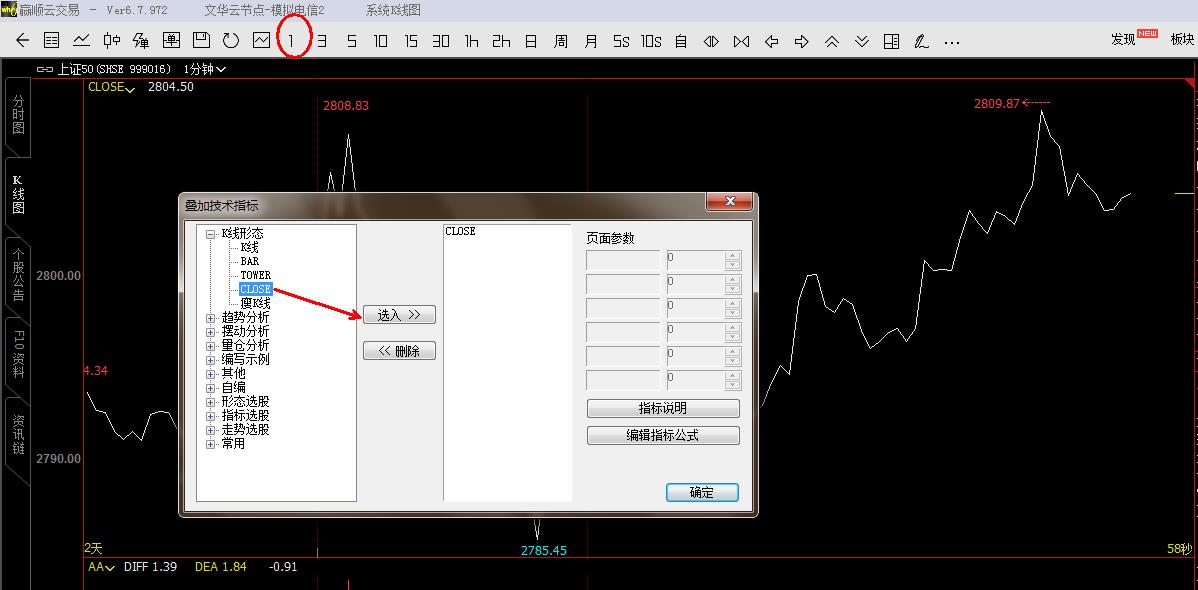Viewport: 1198px width, 590px height.
Task: Select the 5-minute period button
Action: 351,41
